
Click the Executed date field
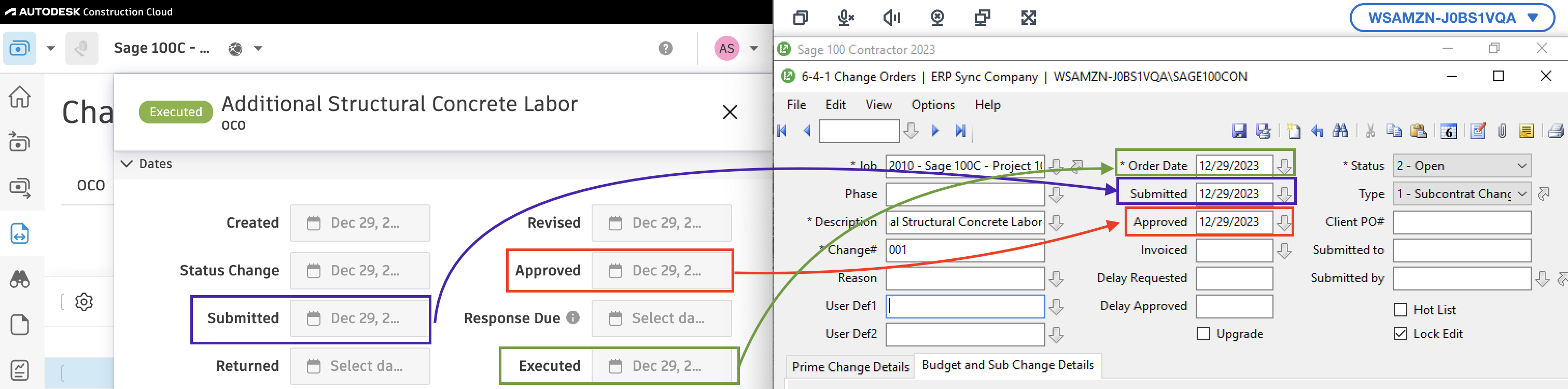click(x=662, y=366)
